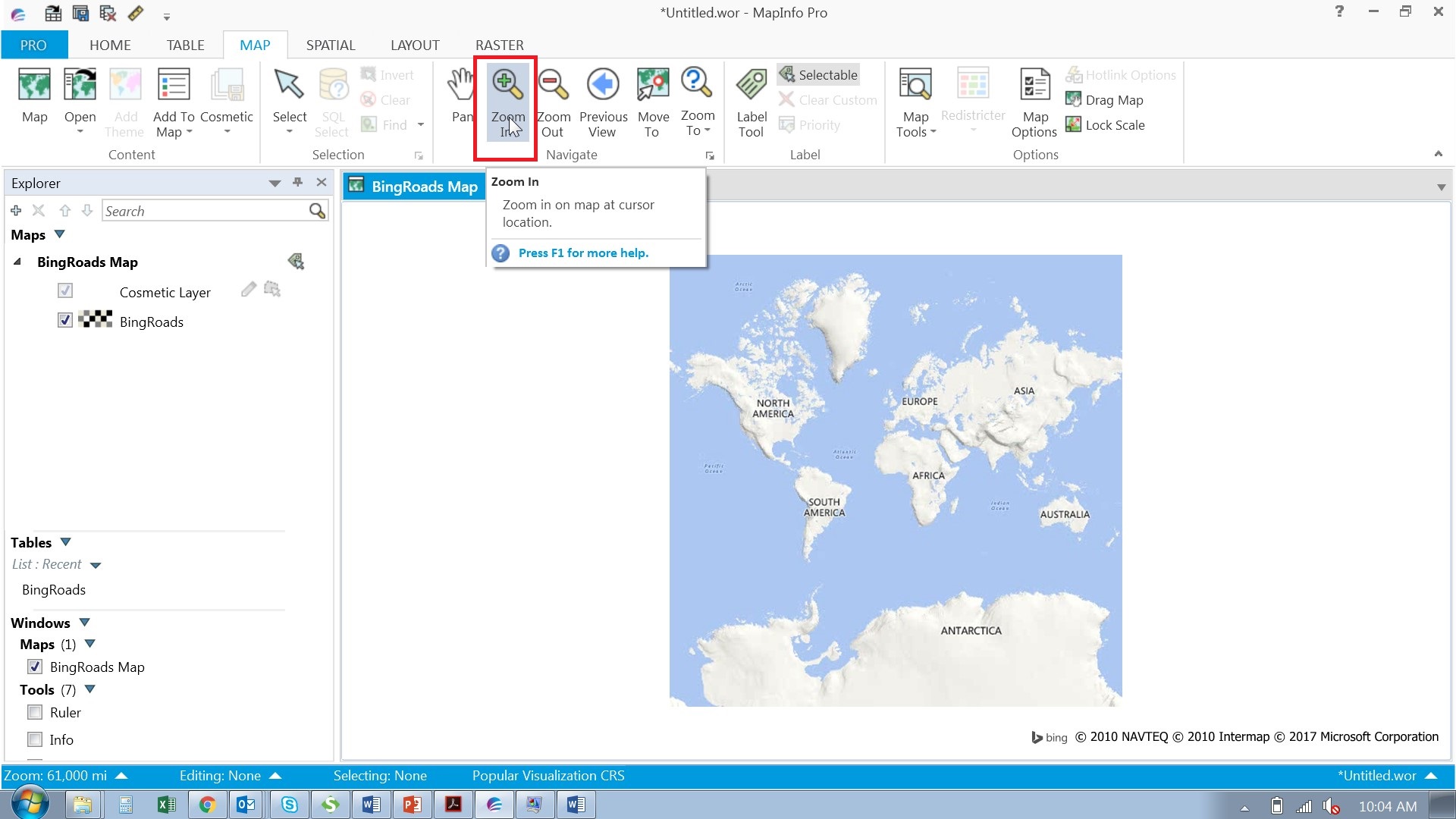Activate the Label Tool

click(751, 99)
